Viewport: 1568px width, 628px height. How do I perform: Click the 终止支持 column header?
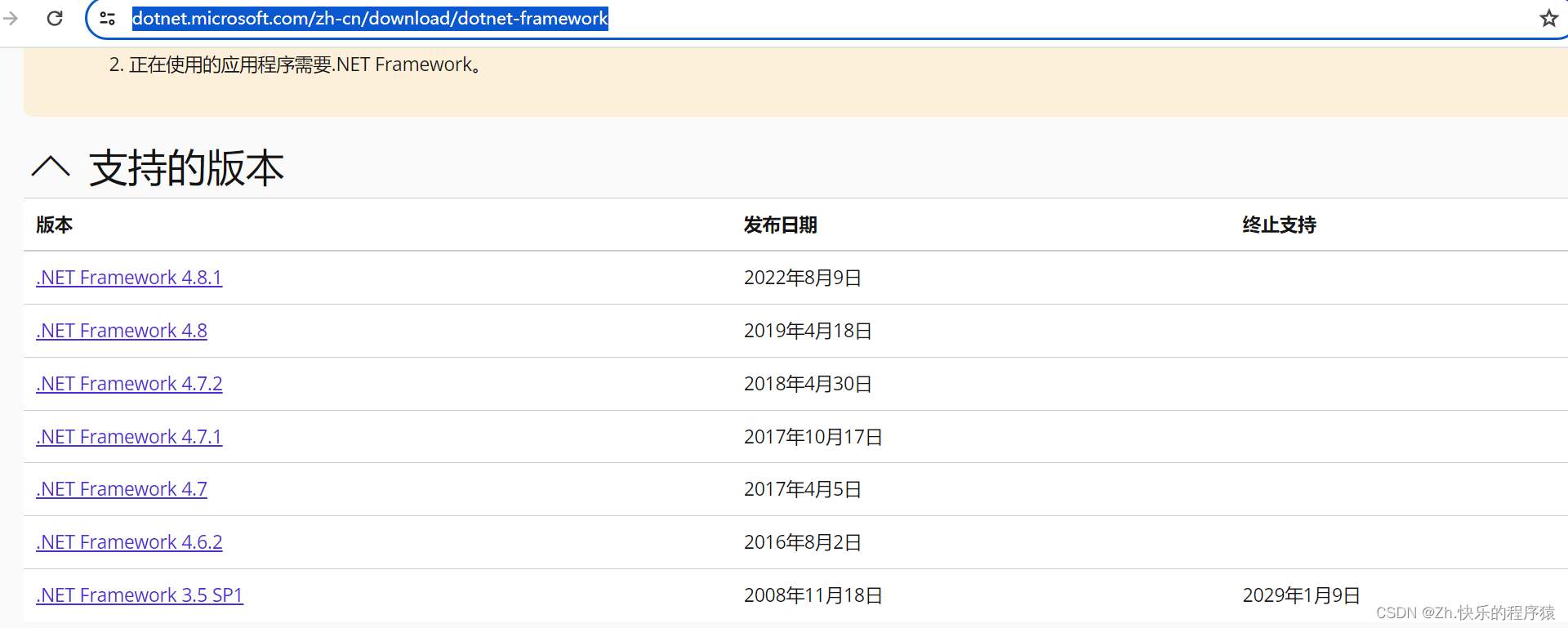[1280, 225]
